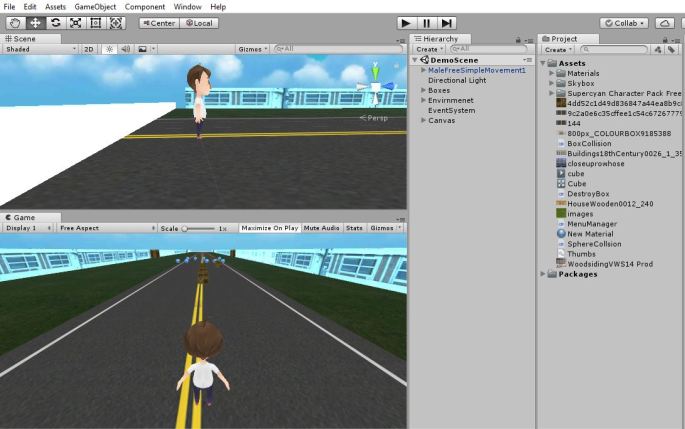
Task: Click the Collab button
Action: tap(627, 22)
